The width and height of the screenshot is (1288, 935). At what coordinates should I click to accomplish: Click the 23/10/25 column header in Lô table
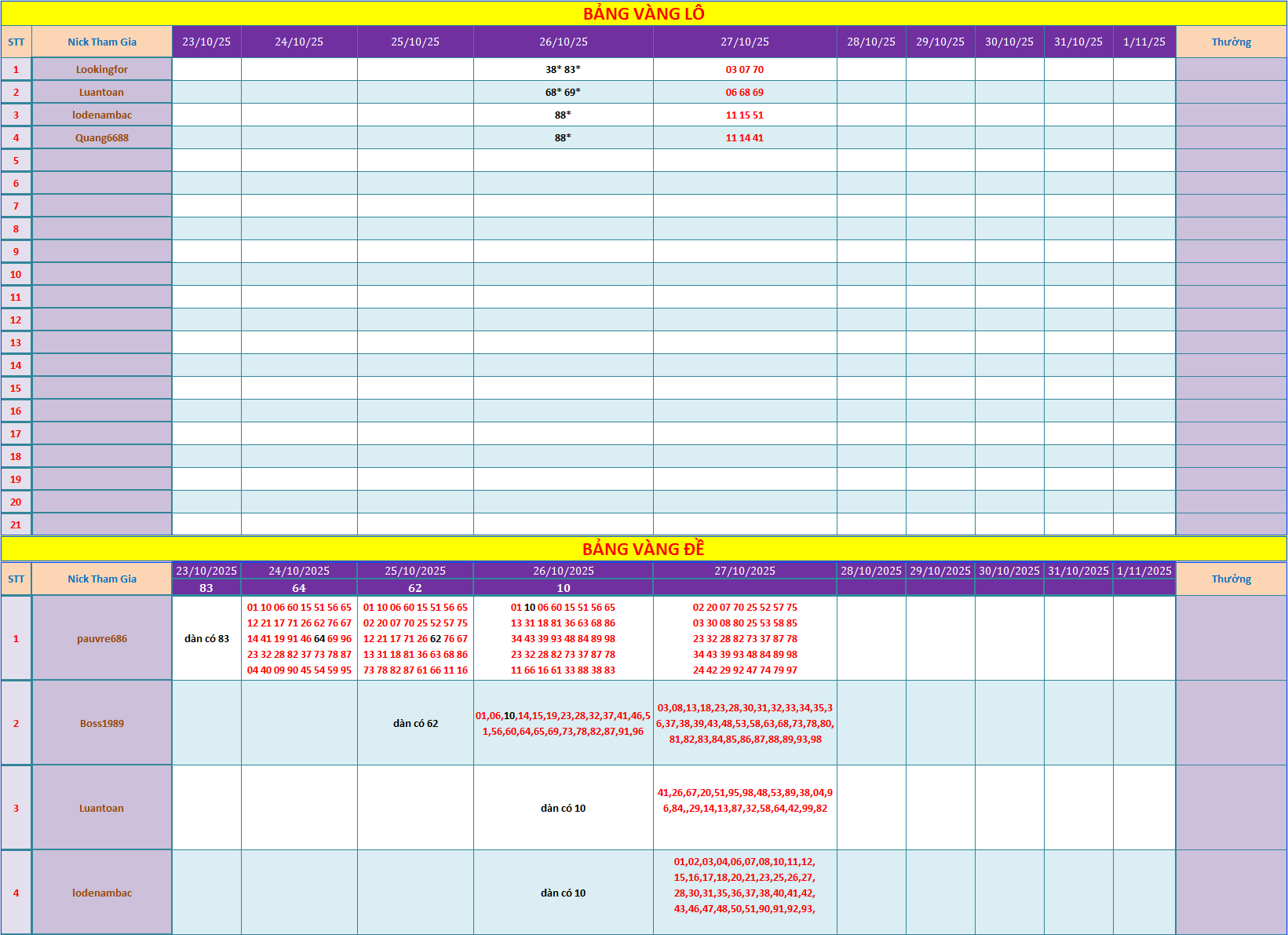(206, 42)
